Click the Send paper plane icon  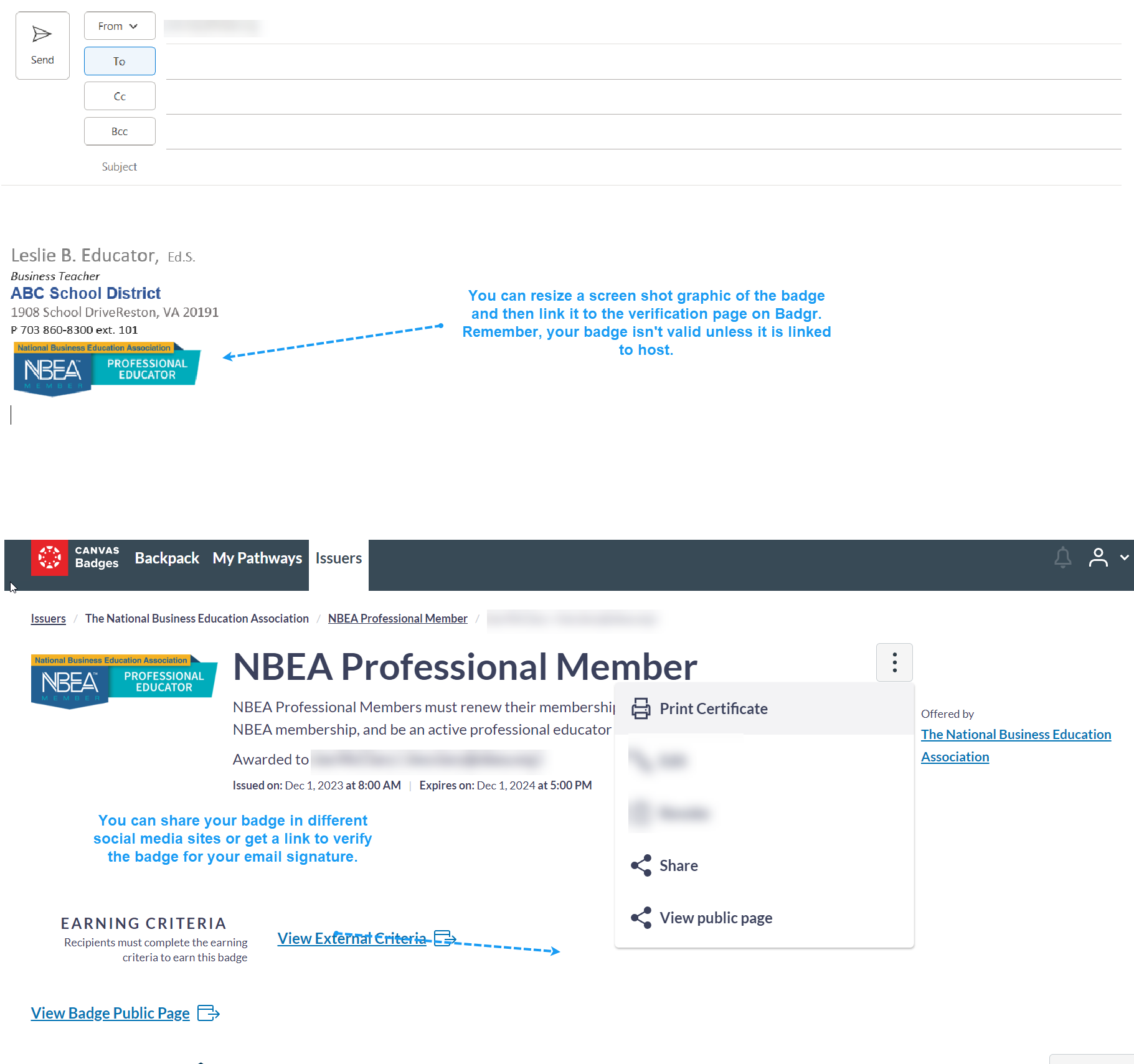click(x=42, y=34)
